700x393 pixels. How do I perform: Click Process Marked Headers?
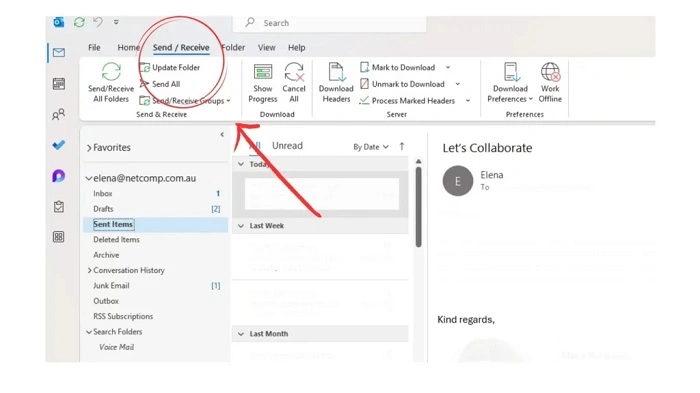[407, 101]
